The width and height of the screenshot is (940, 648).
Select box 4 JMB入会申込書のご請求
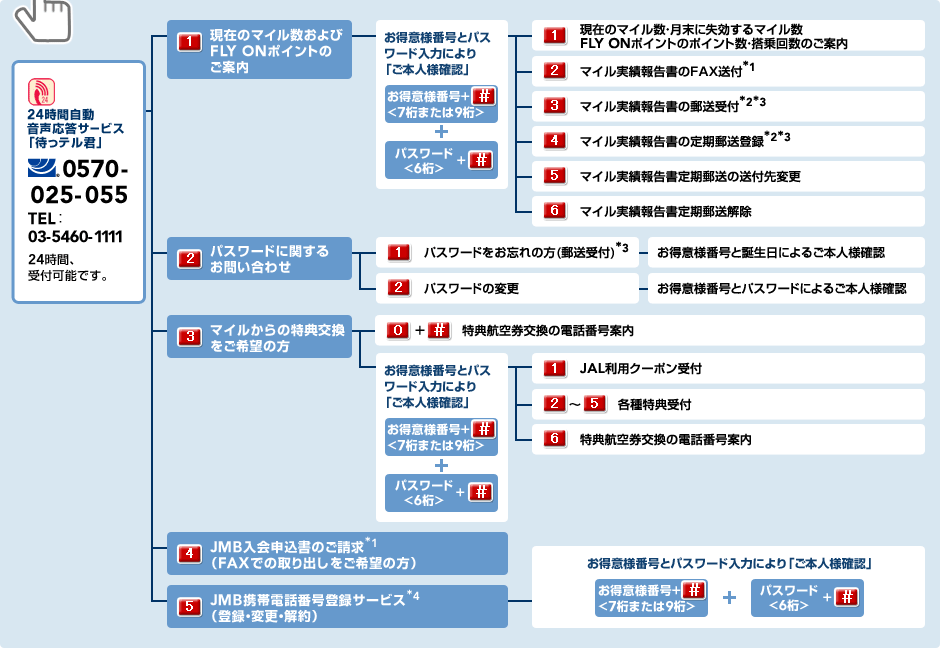coord(337,553)
